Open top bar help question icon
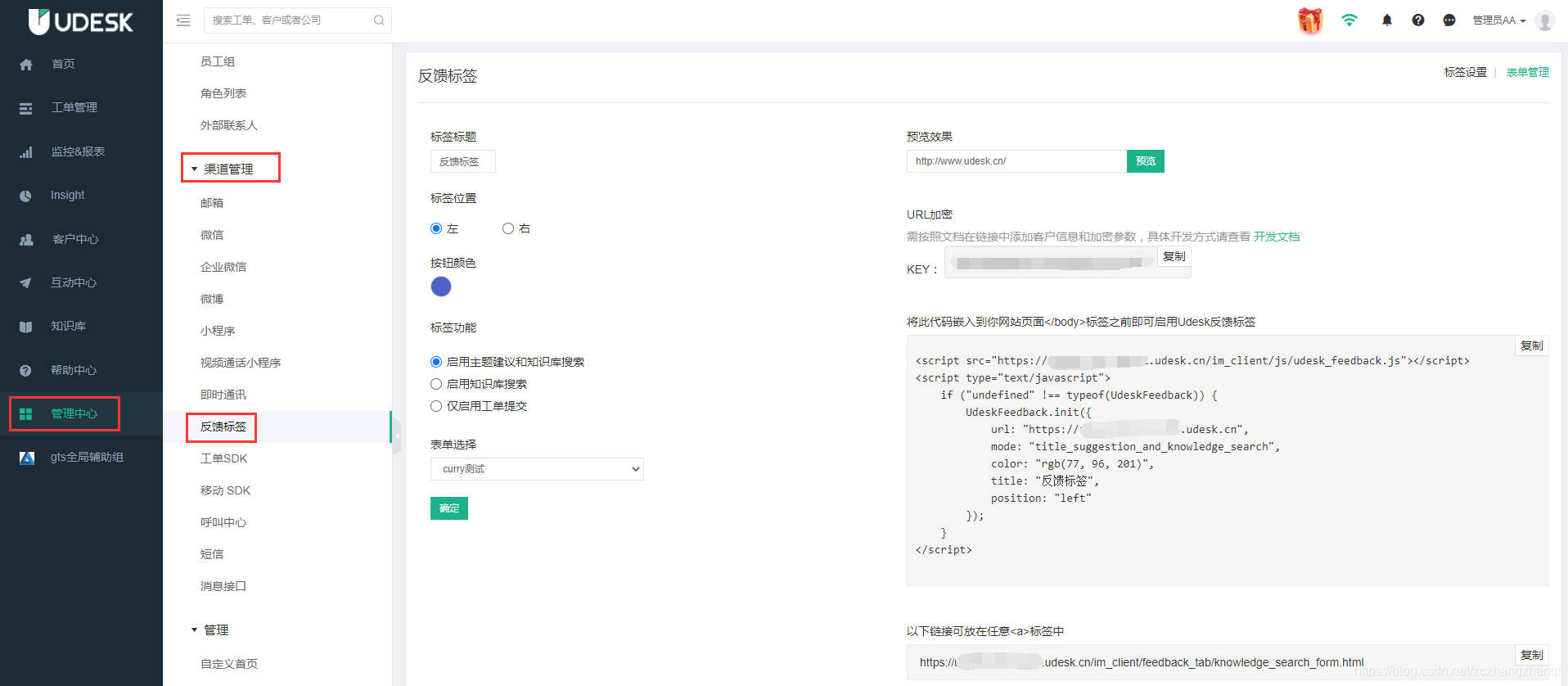The image size is (1568, 686). coord(1418,20)
